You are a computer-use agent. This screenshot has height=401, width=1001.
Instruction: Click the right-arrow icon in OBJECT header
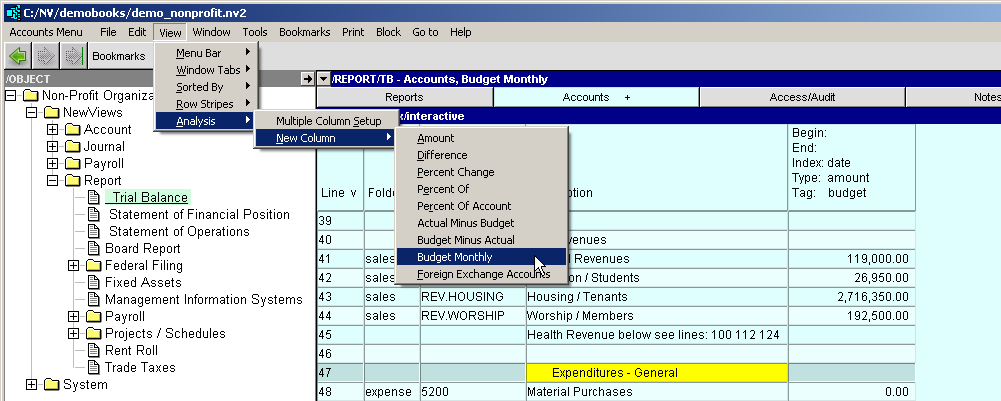pyautogui.click(x=307, y=79)
